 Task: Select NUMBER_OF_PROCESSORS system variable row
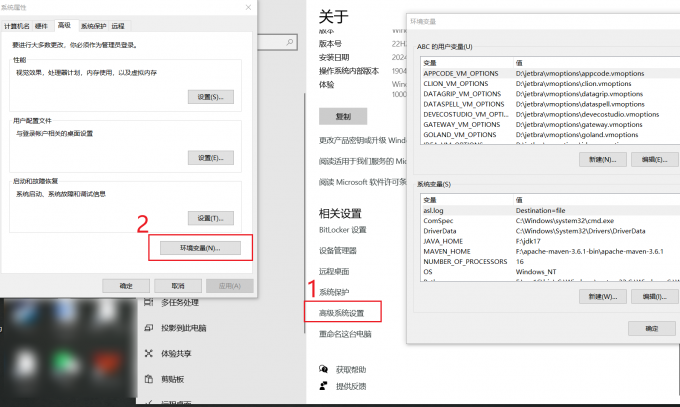point(550,262)
